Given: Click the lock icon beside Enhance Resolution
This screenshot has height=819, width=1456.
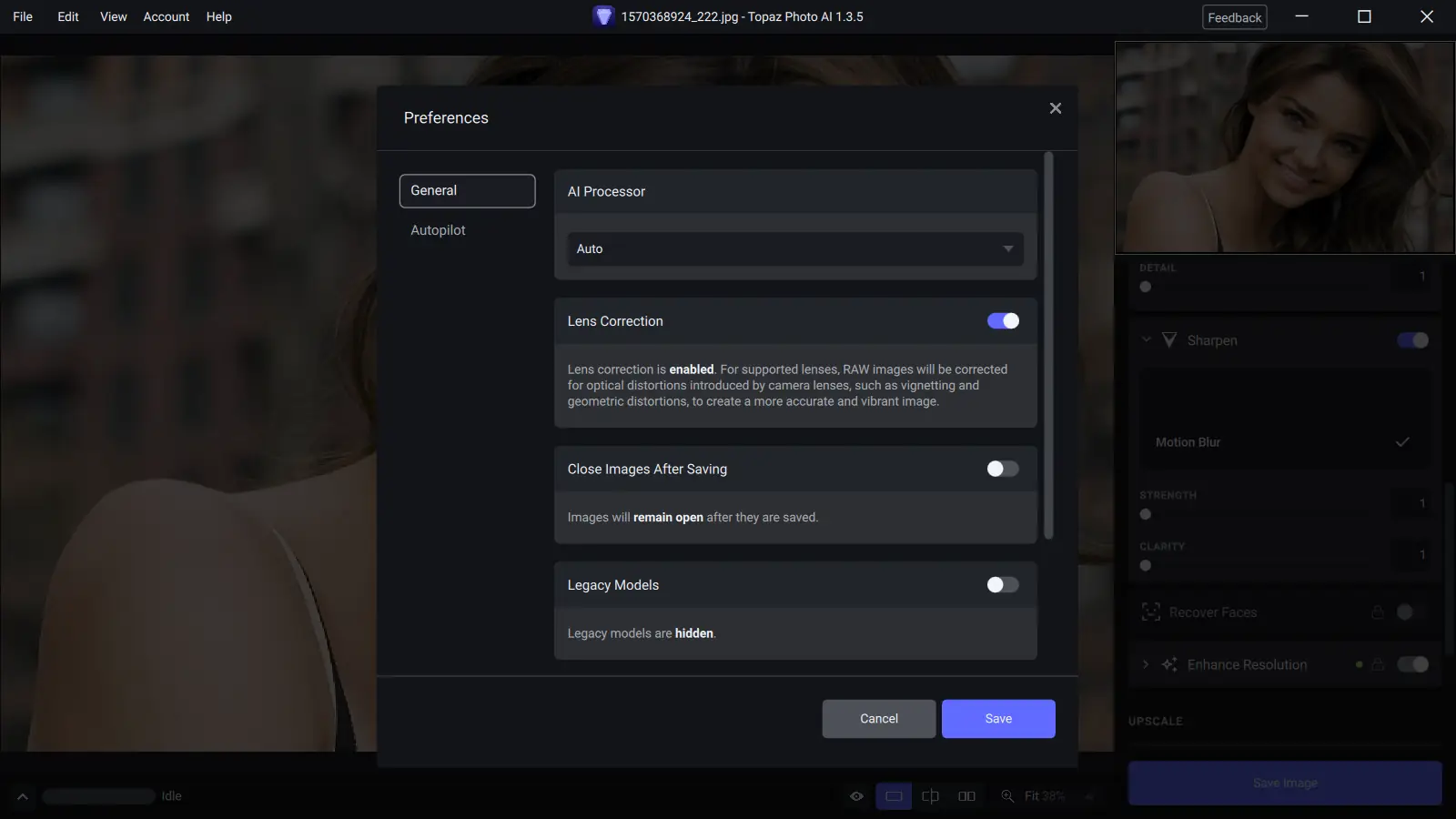Looking at the screenshot, I should (1378, 664).
